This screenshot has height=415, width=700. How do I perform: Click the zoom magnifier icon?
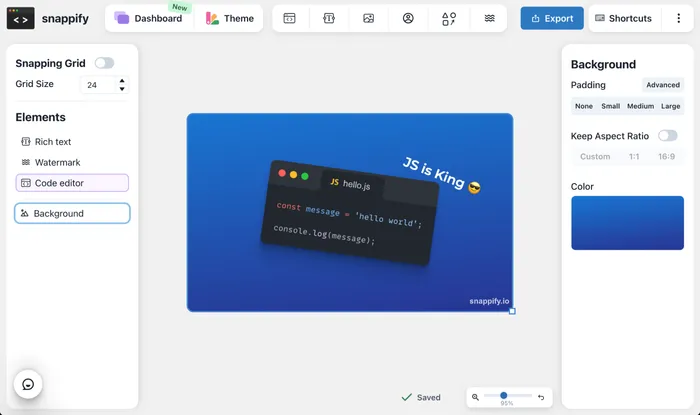click(x=475, y=397)
